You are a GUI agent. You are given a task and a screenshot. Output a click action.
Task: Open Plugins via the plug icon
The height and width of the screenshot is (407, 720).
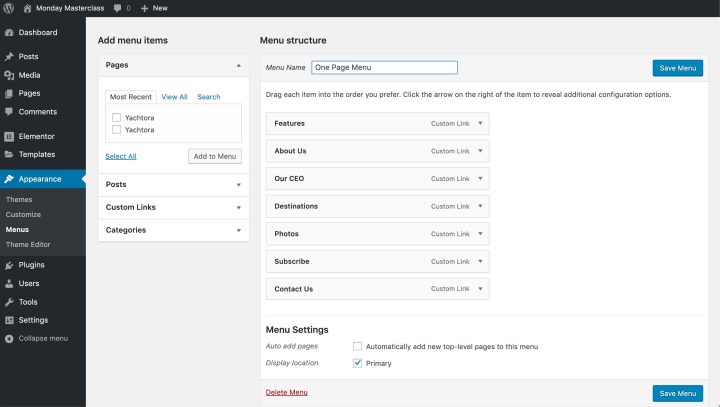coord(9,265)
